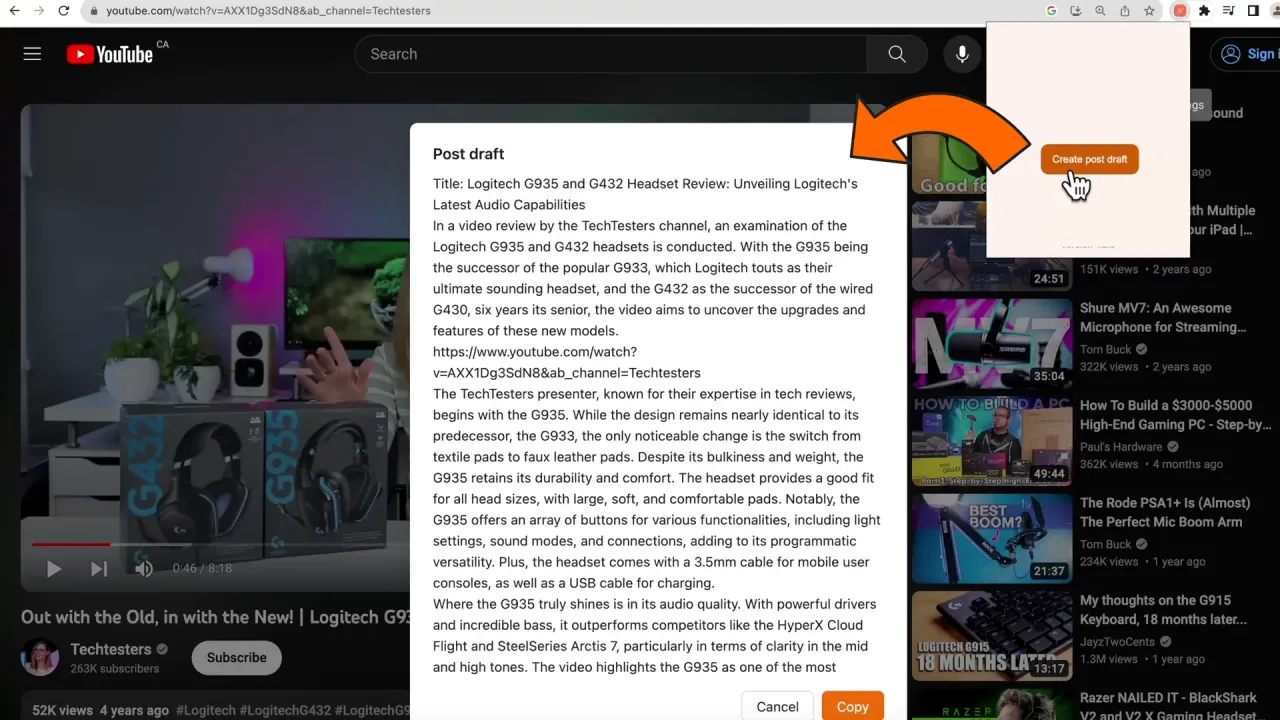Click the '362K views • 4 months ago' text
The image size is (1280, 720).
1151,464
